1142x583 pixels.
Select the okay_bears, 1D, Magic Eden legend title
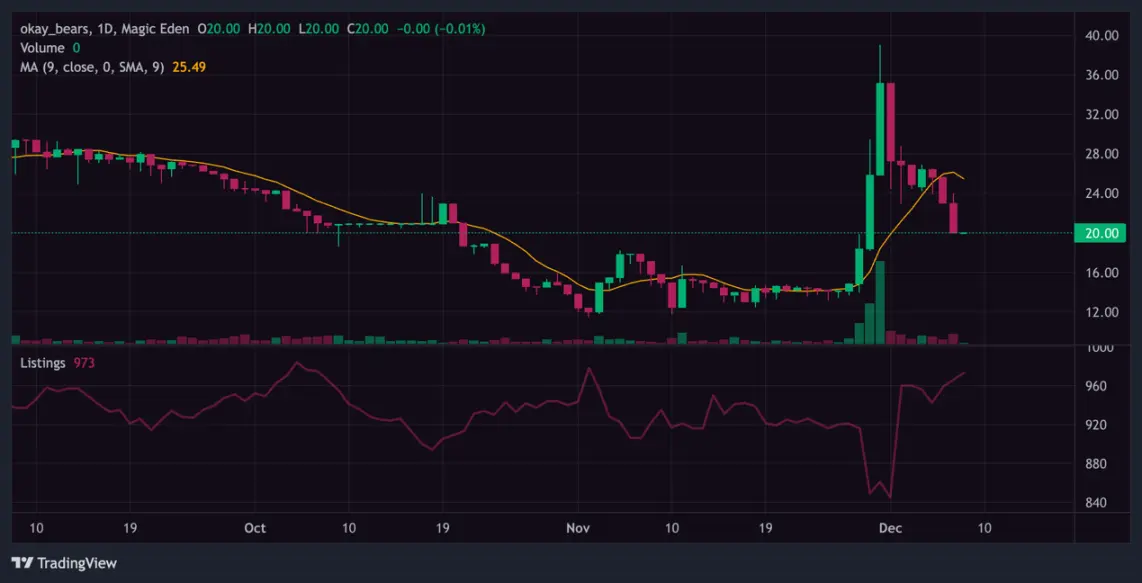click(x=104, y=29)
